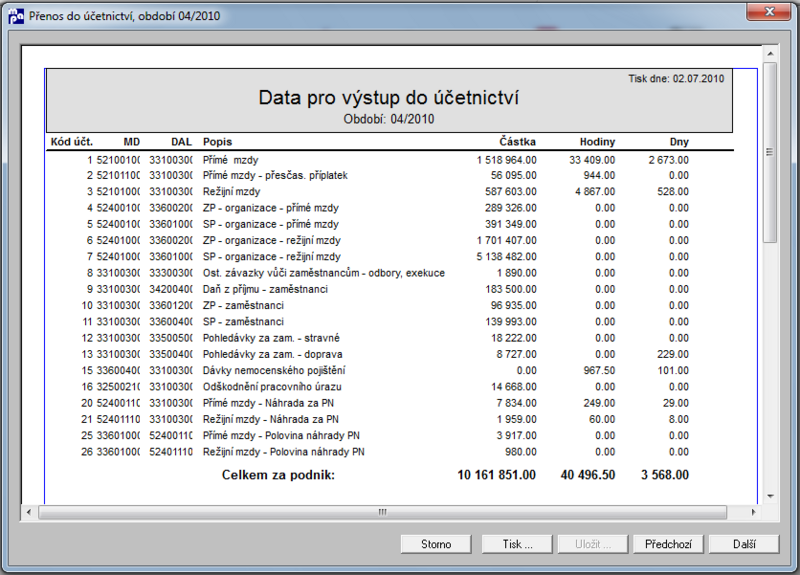Click the horizontal scrollbar left arrow
Image resolution: width=800 pixels, height=575 pixels.
pos(29,512)
